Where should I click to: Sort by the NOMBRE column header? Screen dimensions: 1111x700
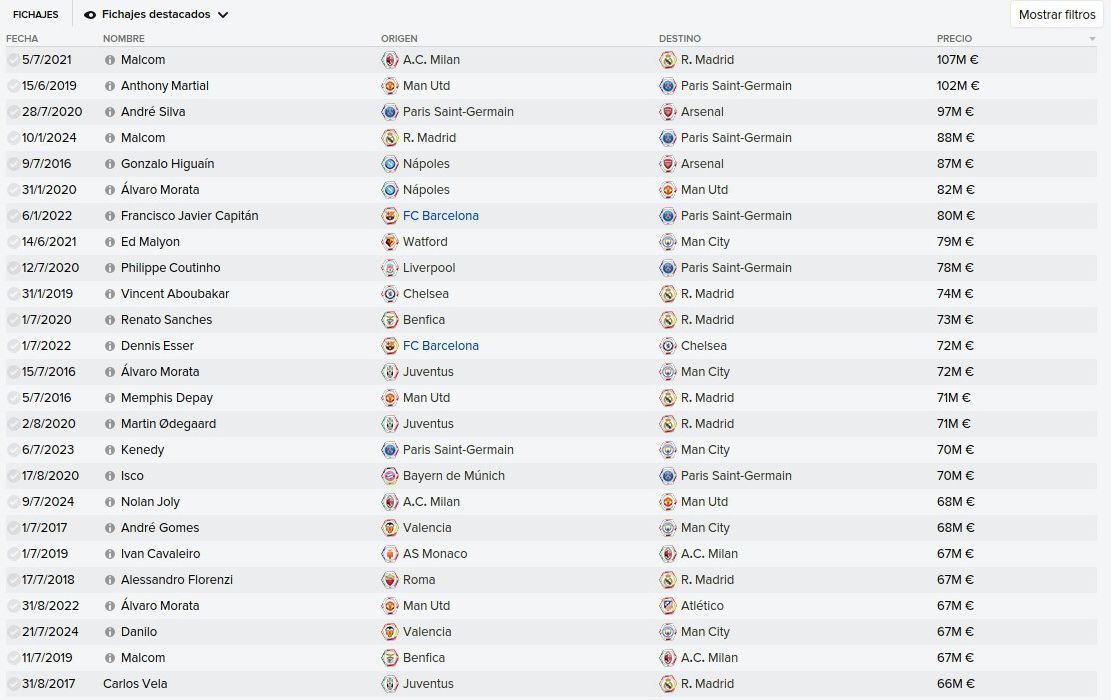tap(123, 38)
